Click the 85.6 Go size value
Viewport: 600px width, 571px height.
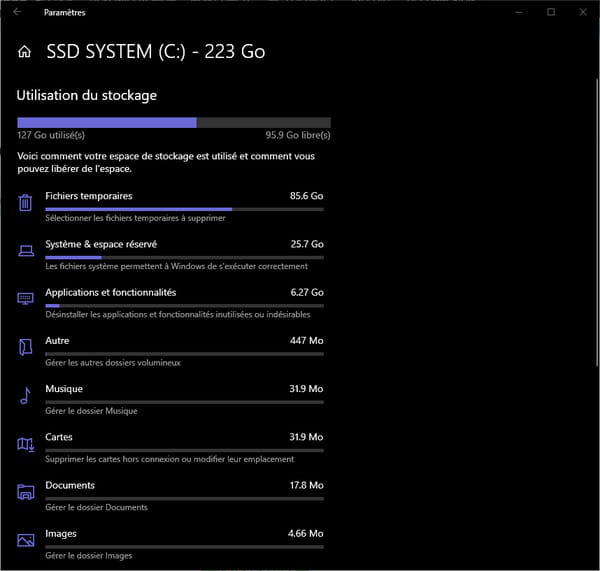tap(307, 196)
